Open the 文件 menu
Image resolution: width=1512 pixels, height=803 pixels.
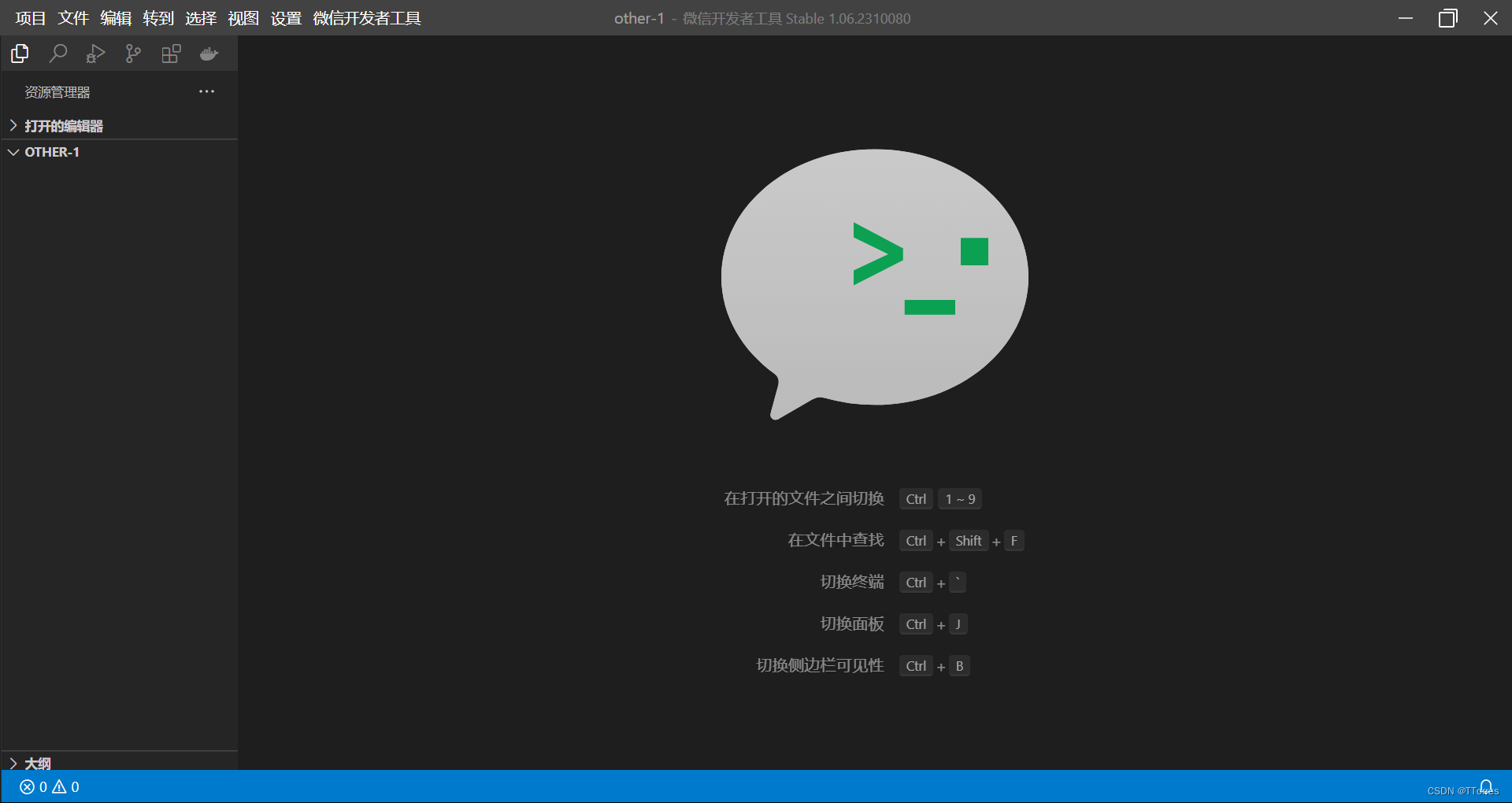(73, 18)
